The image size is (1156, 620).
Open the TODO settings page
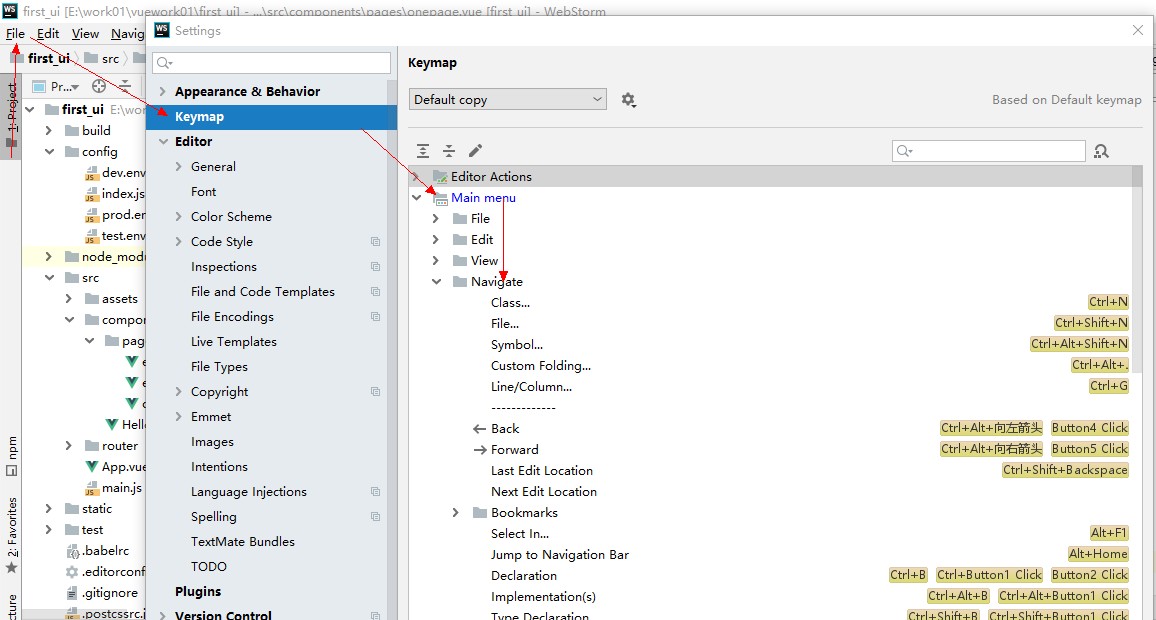pyautogui.click(x=209, y=567)
